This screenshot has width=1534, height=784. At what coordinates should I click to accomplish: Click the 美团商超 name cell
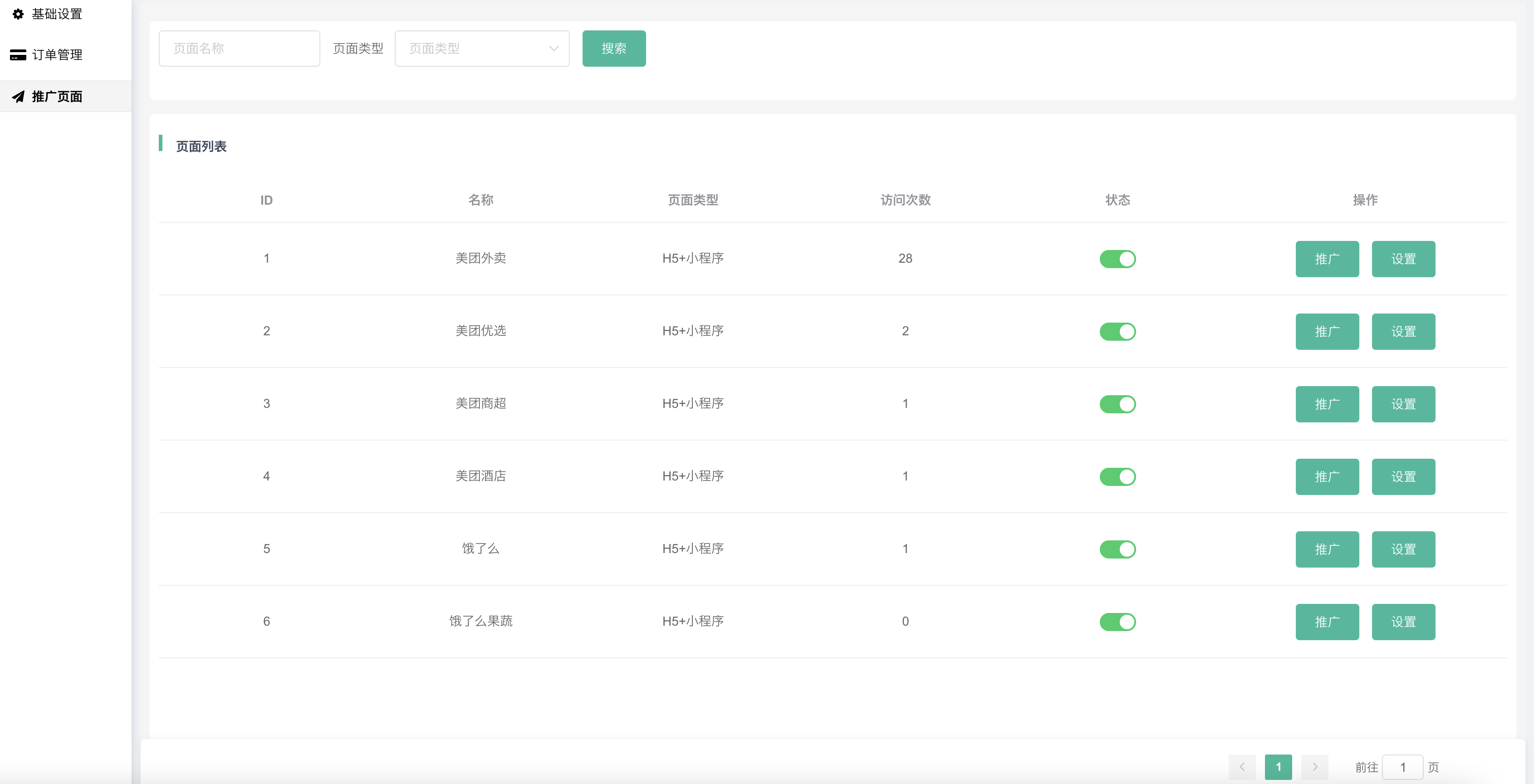(480, 404)
